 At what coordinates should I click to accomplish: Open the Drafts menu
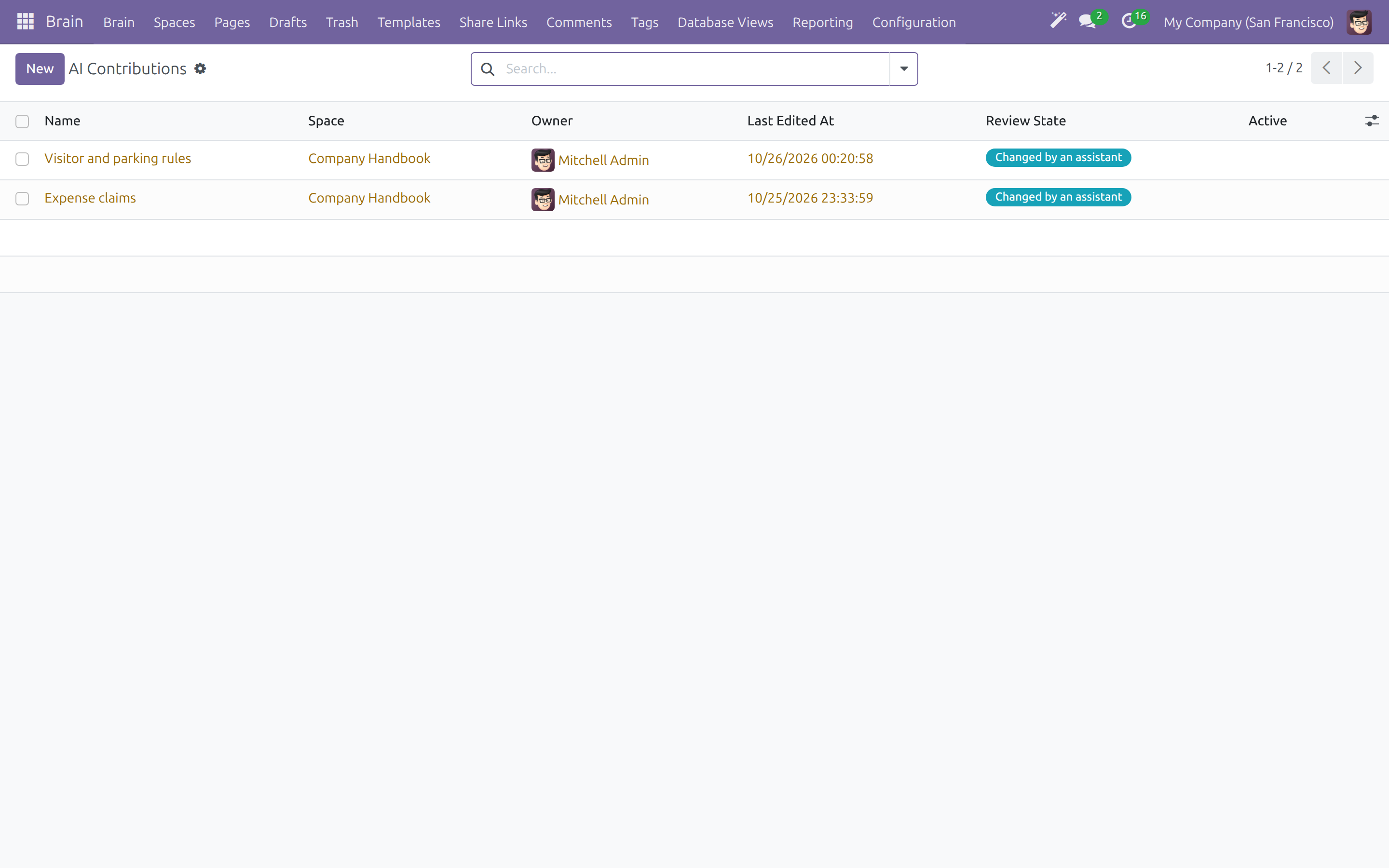coord(287,22)
